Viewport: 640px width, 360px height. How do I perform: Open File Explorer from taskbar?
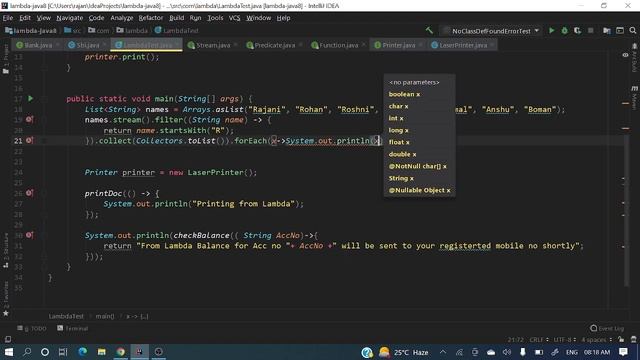pyautogui.click(x=102, y=352)
